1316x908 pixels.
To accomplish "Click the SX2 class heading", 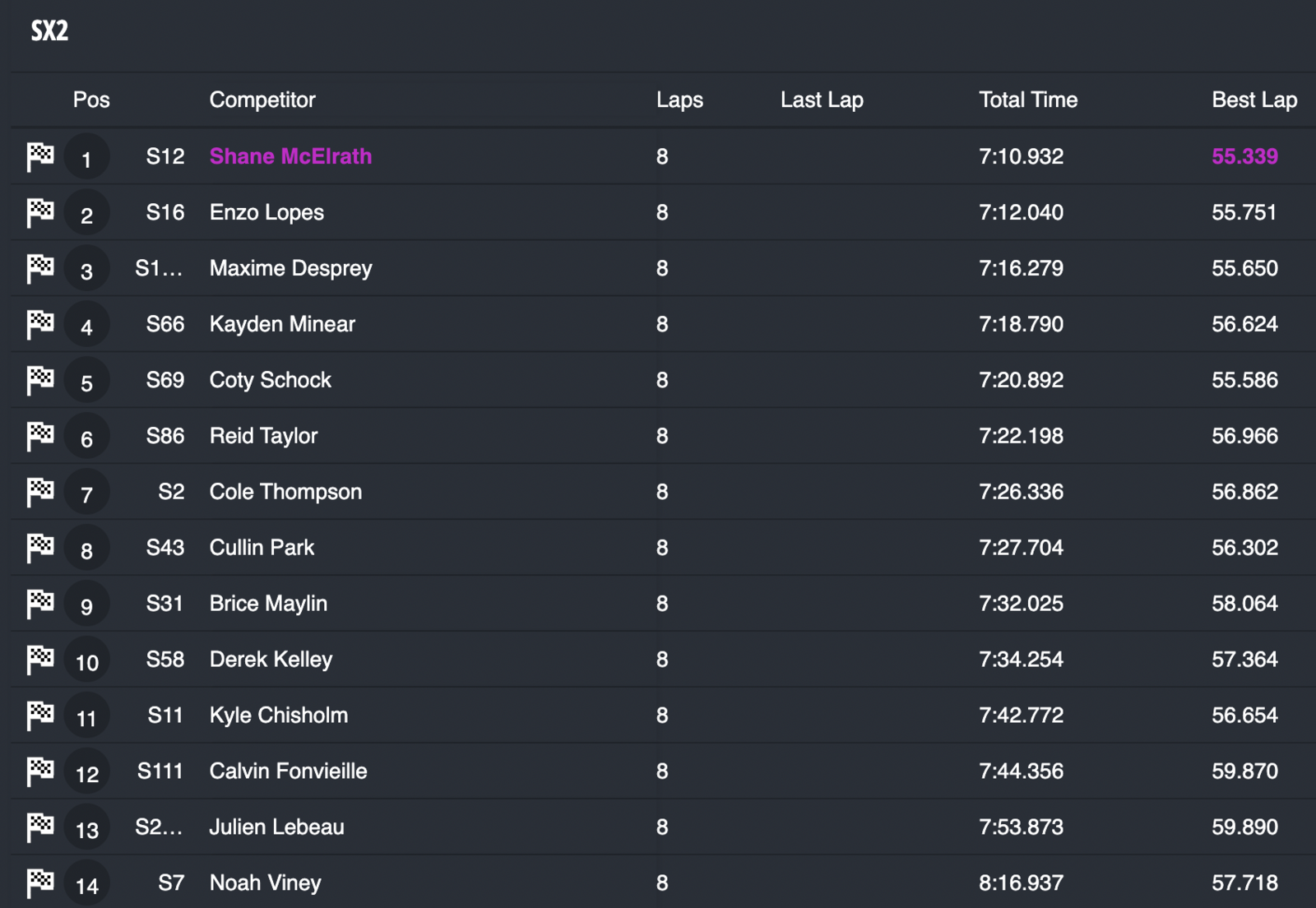I will [x=49, y=31].
